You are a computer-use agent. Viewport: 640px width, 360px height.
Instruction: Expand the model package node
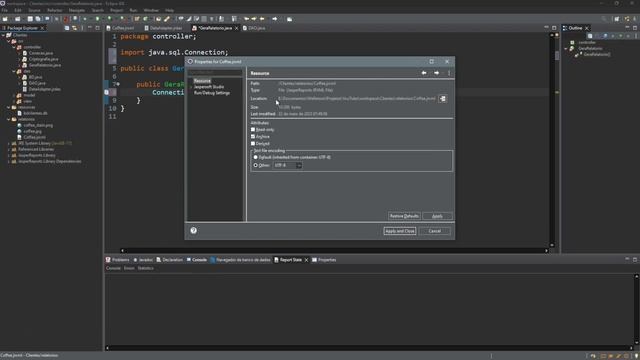[14, 96]
